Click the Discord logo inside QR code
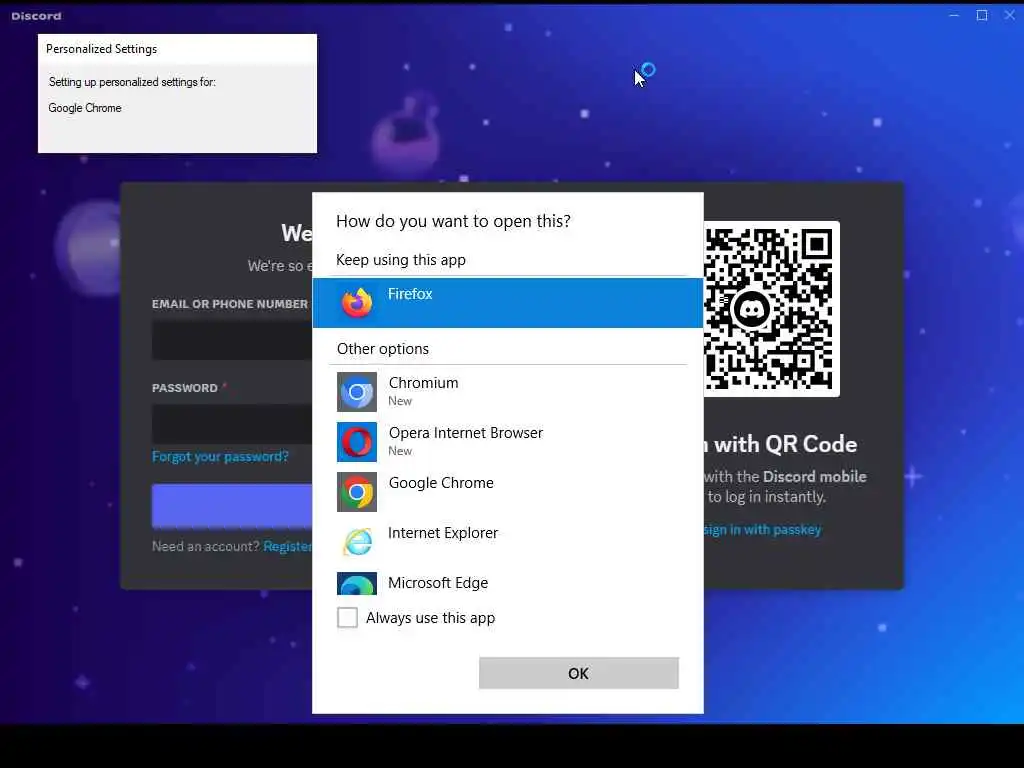Viewport: 1024px width, 768px height. (x=751, y=309)
